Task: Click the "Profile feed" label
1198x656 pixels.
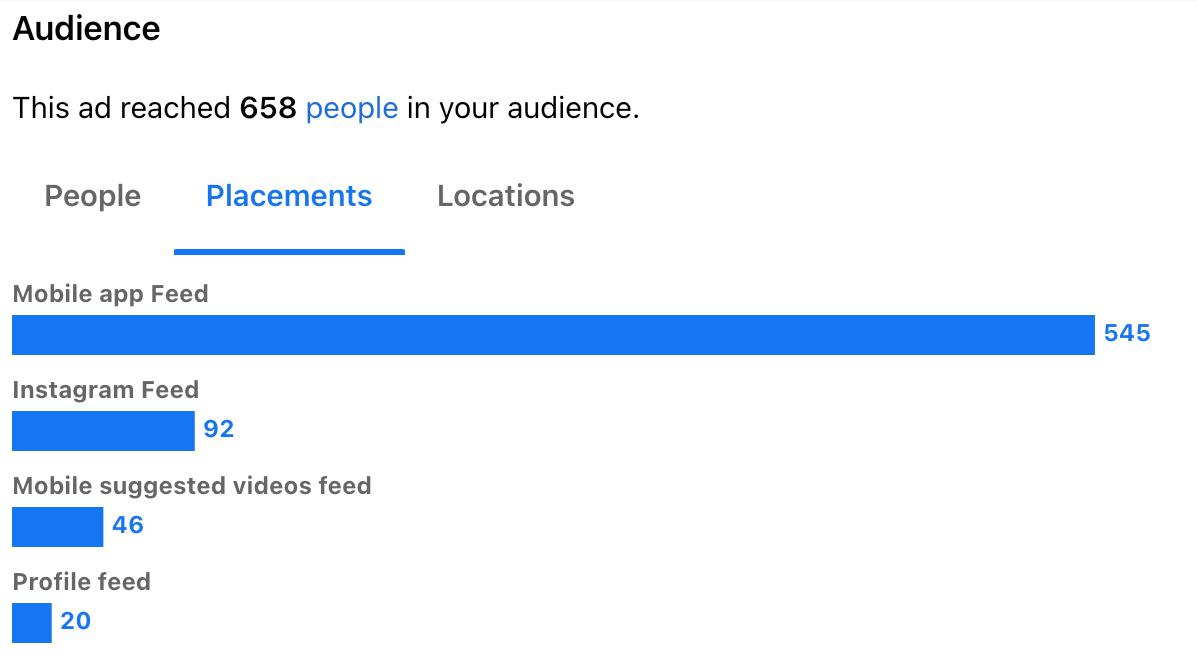Action: click(82, 582)
